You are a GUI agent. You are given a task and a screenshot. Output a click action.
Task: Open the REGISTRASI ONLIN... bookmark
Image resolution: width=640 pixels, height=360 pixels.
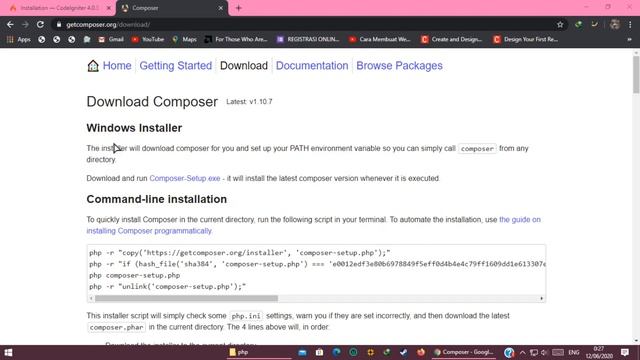[308, 40]
